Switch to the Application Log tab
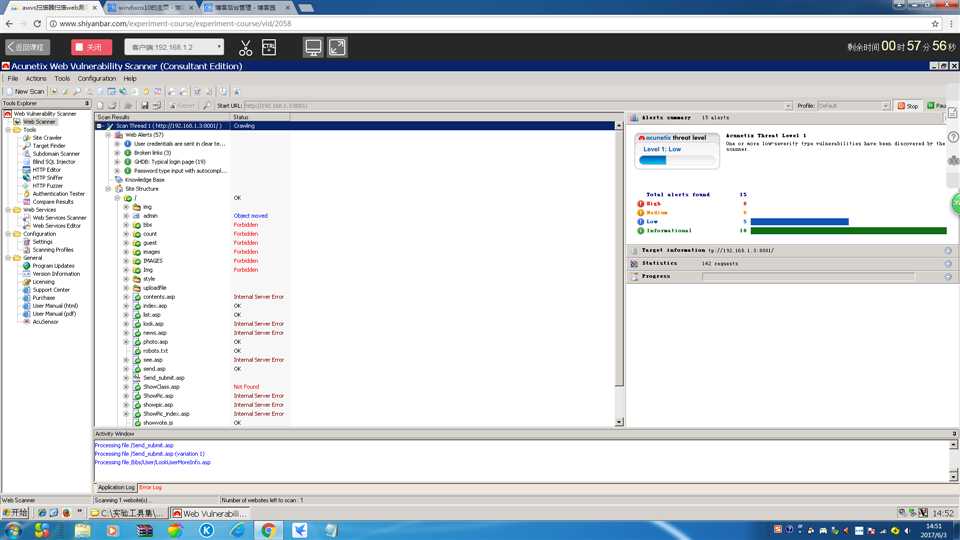Viewport: 960px width, 540px height. click(116, 487)
